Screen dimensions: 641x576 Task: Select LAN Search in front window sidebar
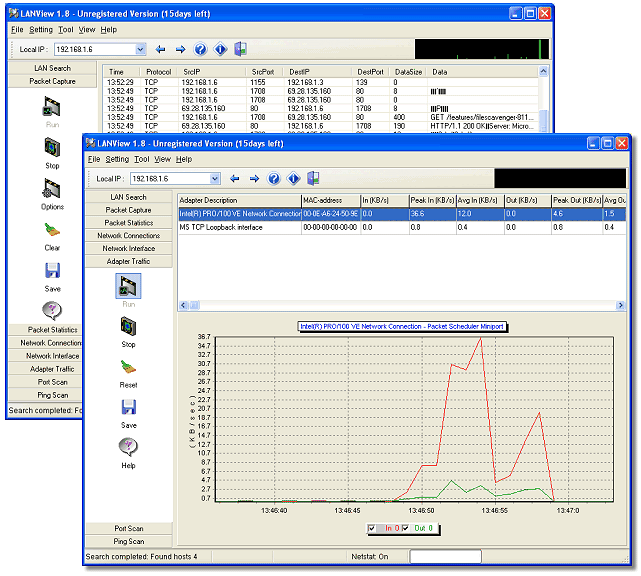pyautogui.click(x=128, y=197)
